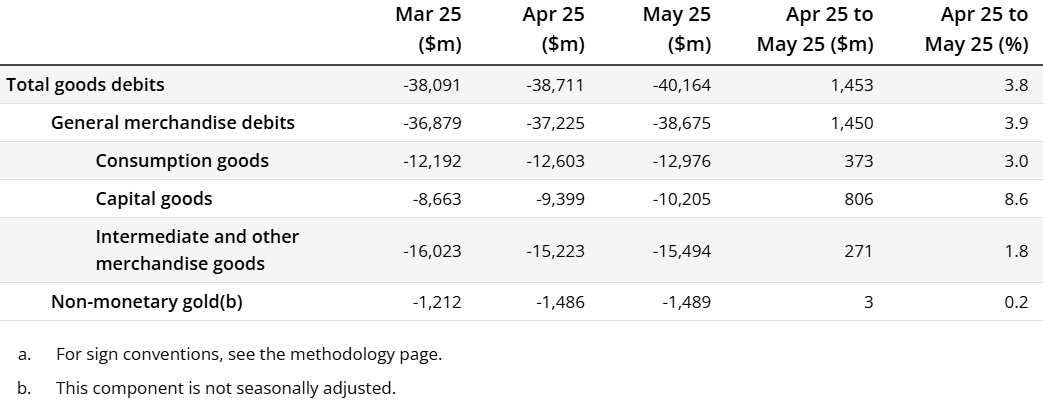Click the -1,212 Non-monetary gold March value

tap(437, 301)
